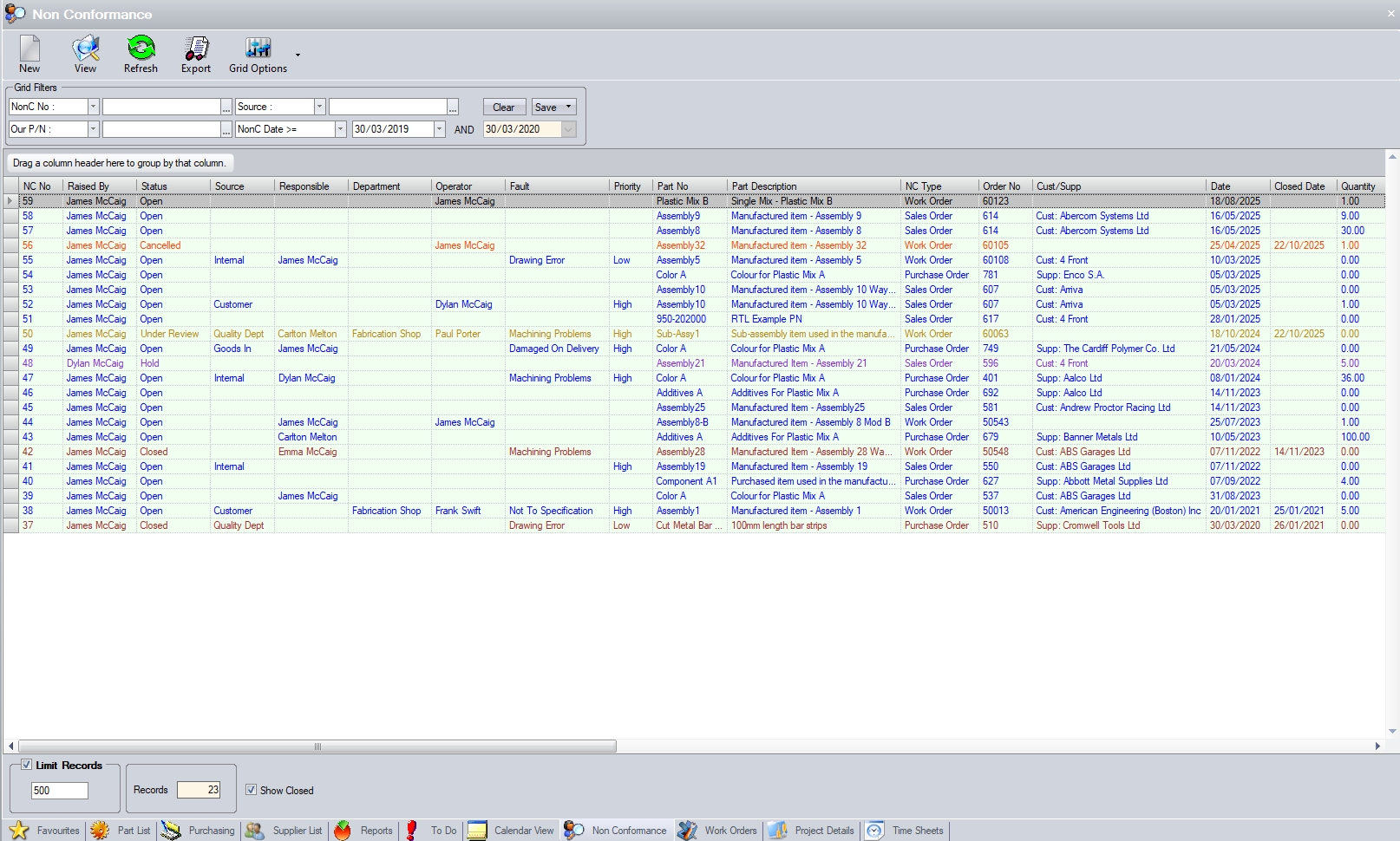Sort grid by Priority column header

[x=627, y=186]
